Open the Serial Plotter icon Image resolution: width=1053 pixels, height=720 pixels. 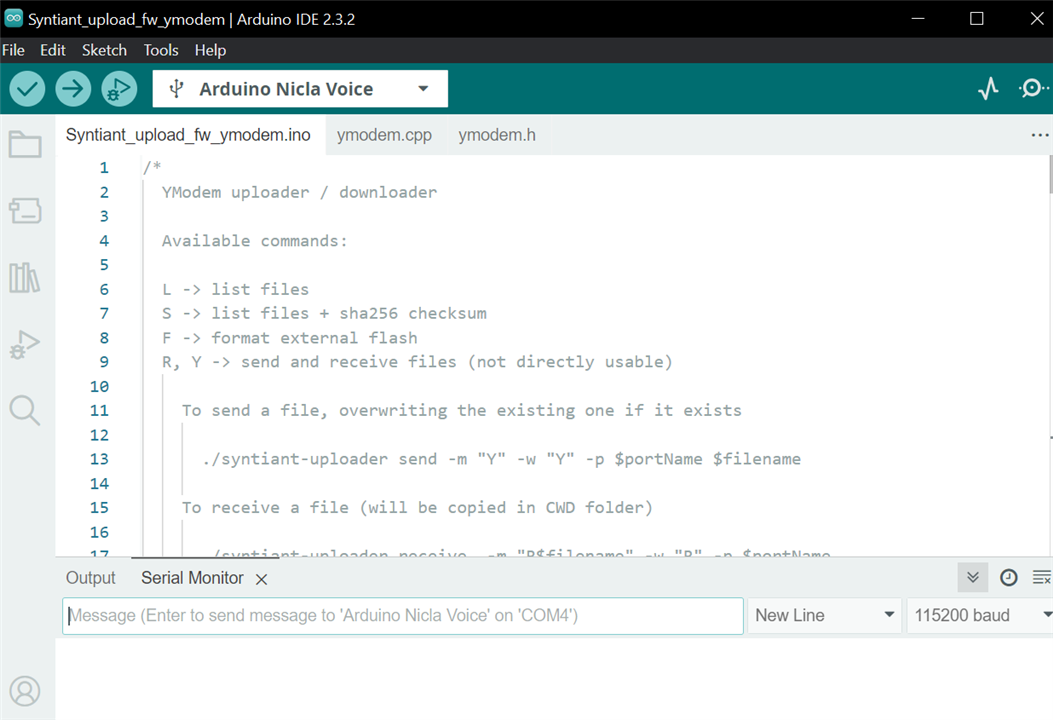click(988, 89)
